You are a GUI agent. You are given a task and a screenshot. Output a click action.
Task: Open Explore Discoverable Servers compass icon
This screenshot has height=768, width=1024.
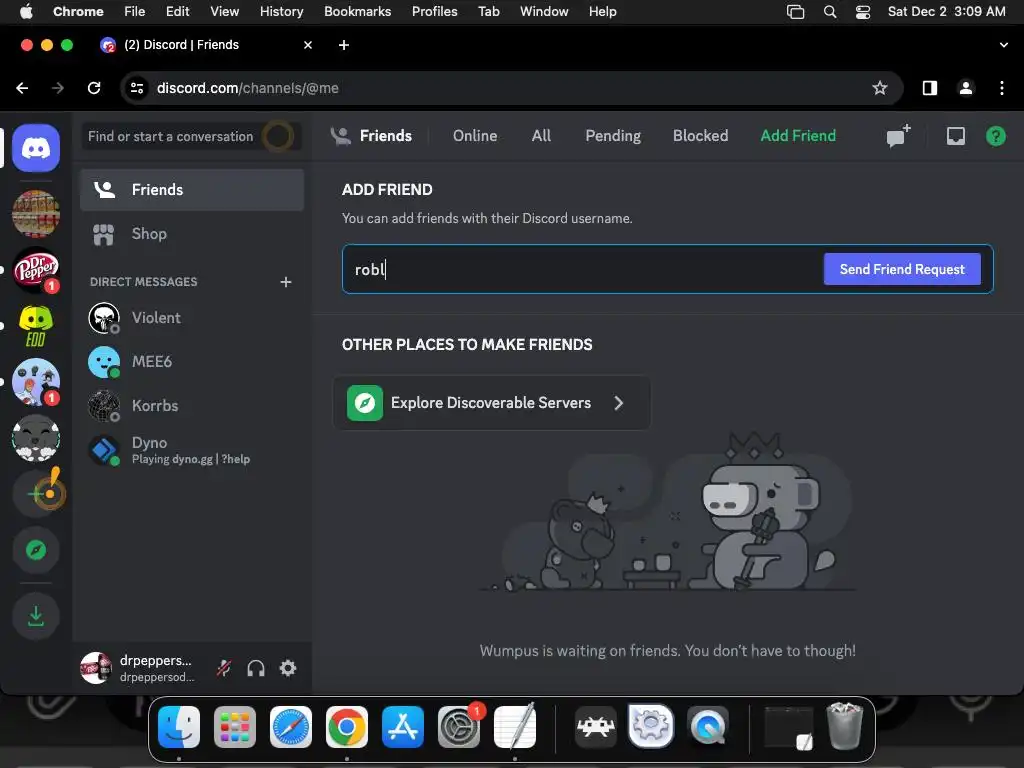36,551
